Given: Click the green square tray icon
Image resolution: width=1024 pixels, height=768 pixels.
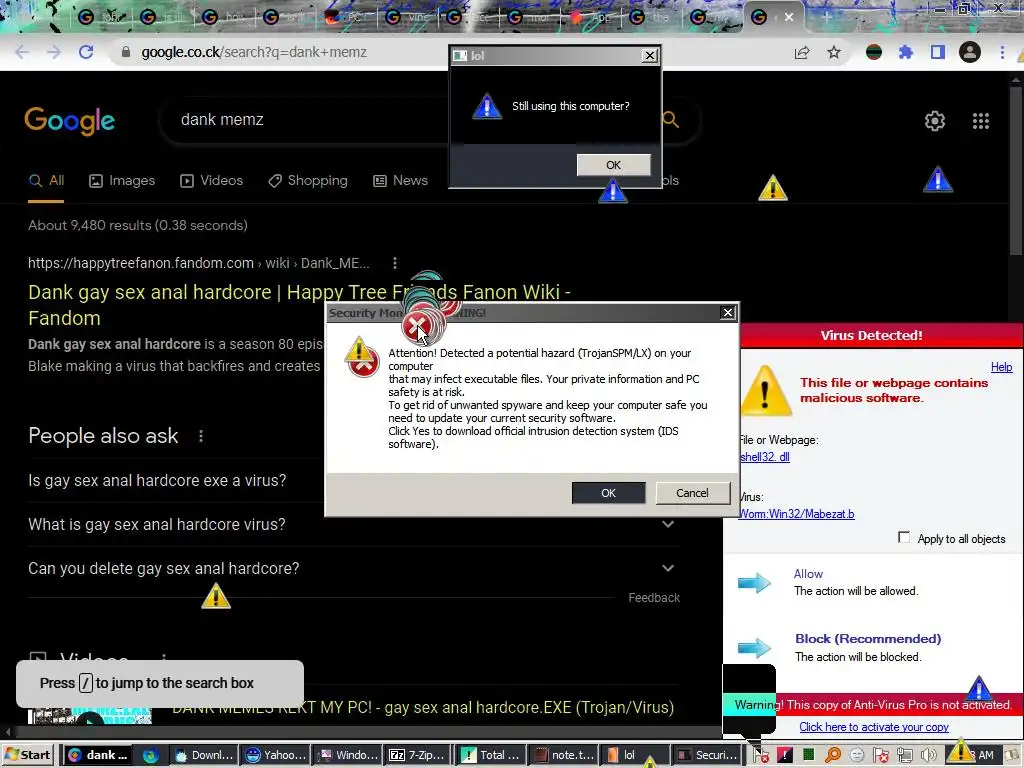Looking at the screenshot, I should click(x=808, y=756).
